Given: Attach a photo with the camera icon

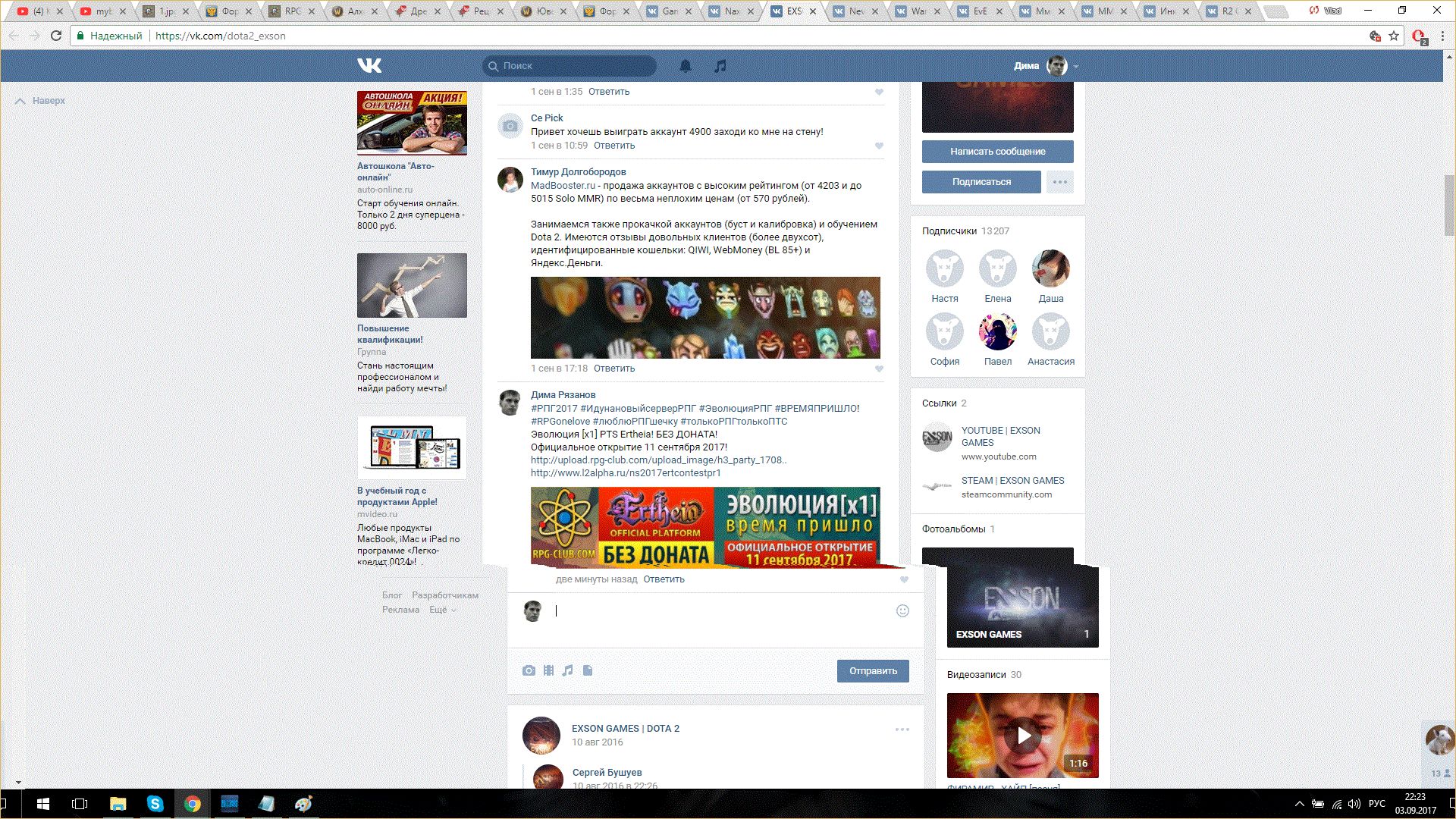Looking at the screenshot, I should (x=529, y=670).
